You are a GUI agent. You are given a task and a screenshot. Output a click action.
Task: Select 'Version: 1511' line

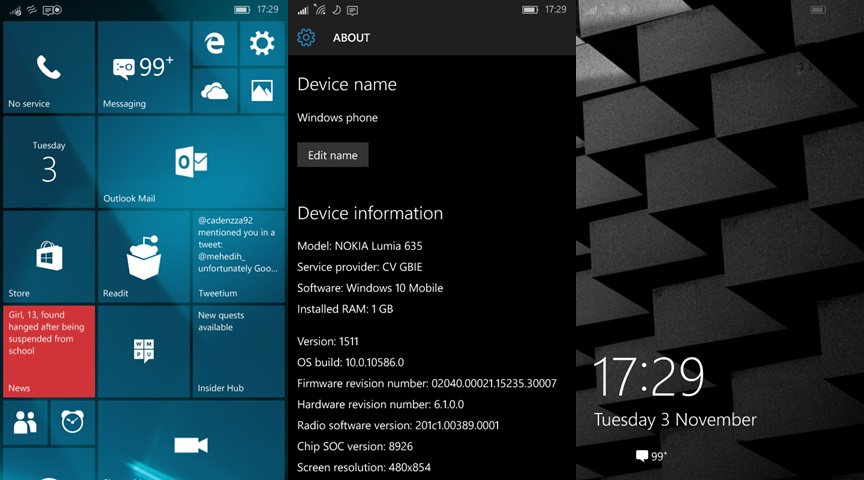click(x=328, y=341)
